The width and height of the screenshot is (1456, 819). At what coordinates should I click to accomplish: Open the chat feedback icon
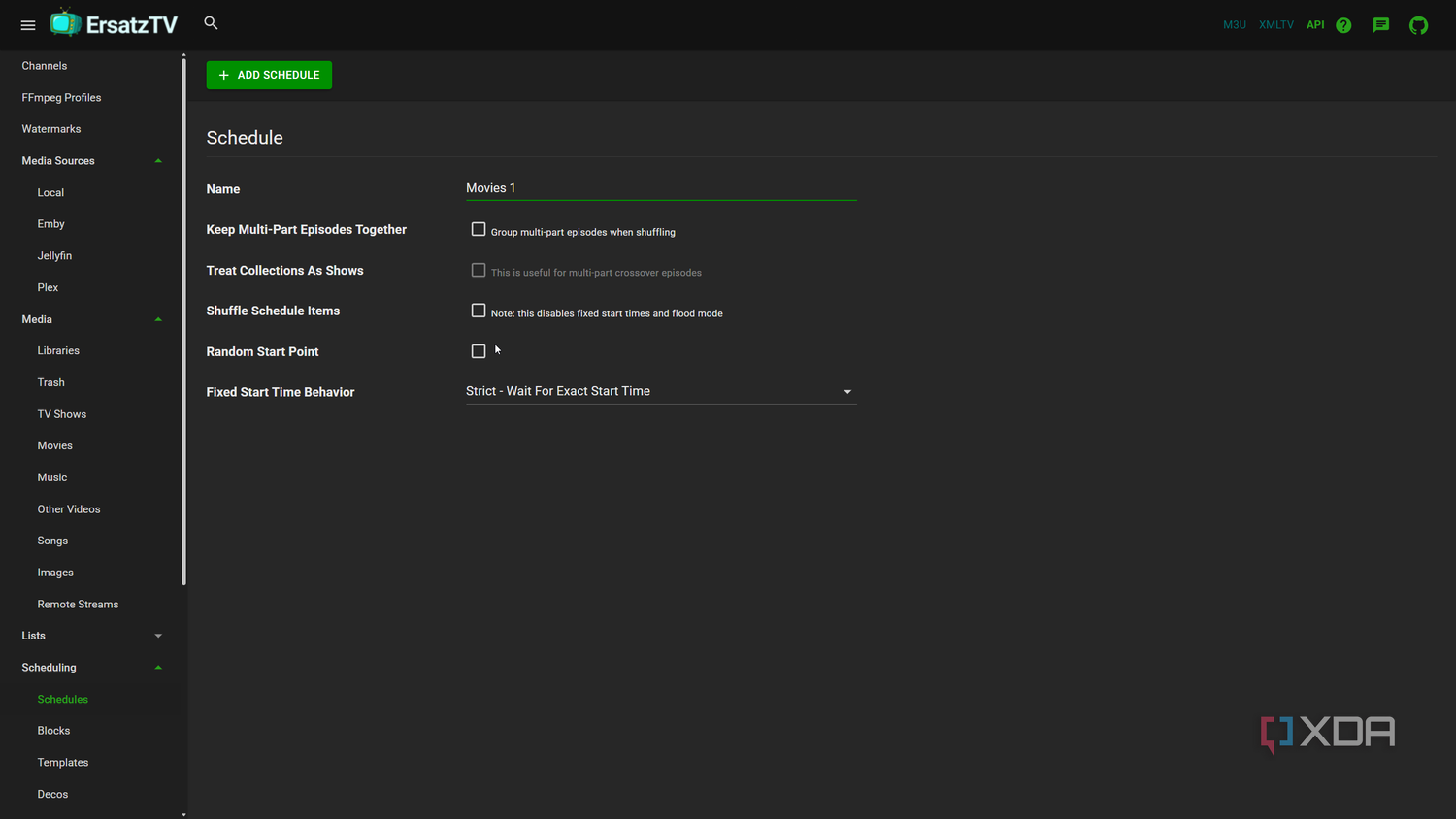1381,25
